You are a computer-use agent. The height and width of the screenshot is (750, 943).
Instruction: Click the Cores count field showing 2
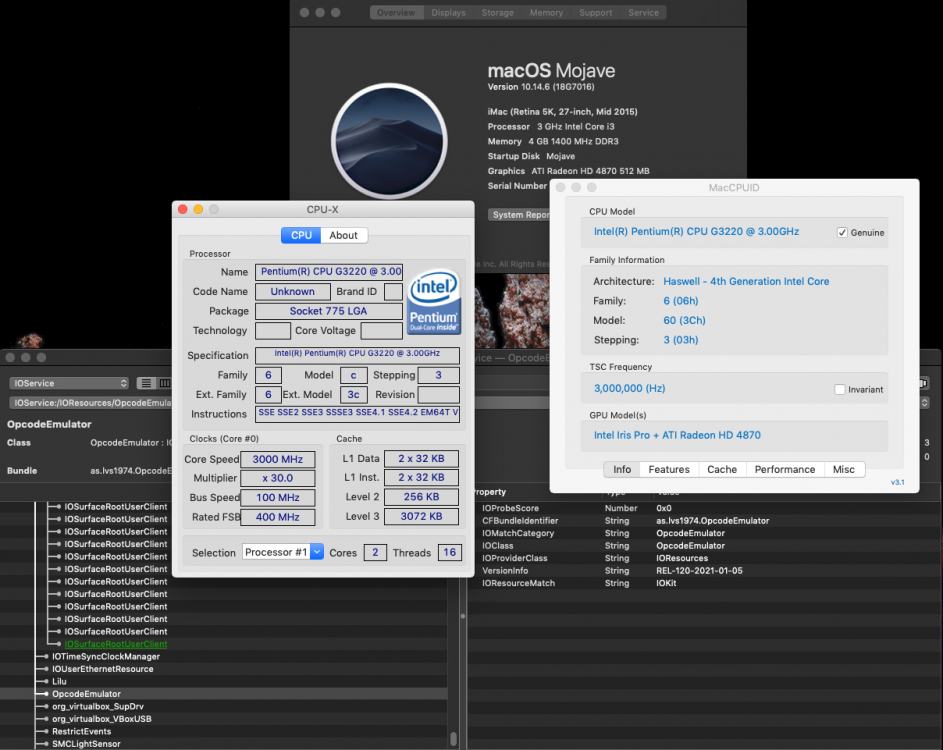(375, 552)
